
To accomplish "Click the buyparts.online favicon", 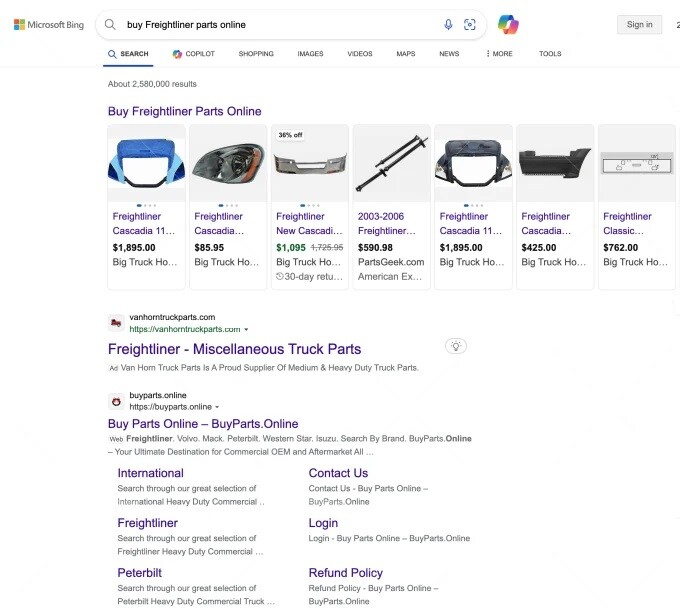I will pyautogui.click(x=116, y=401).
